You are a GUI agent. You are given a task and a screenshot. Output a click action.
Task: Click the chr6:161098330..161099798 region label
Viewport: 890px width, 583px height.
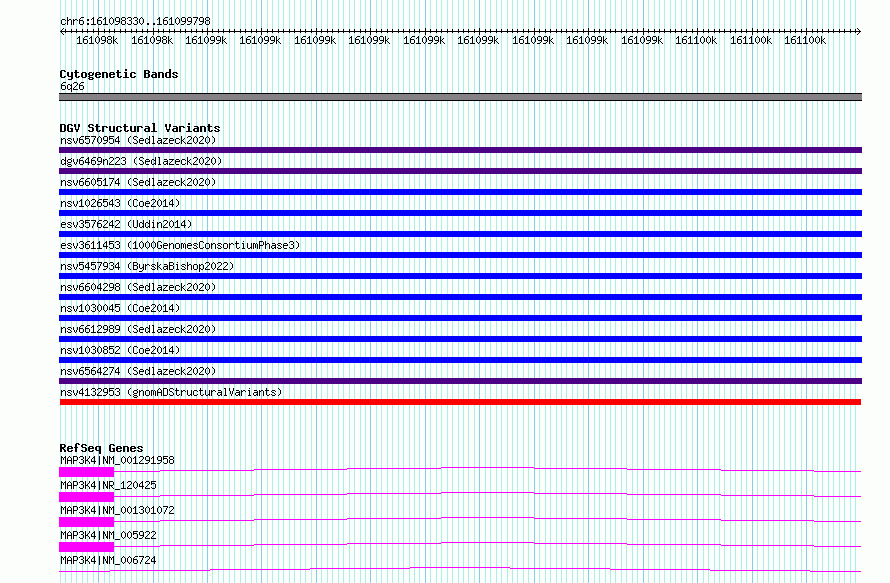[x=135, y=21]
